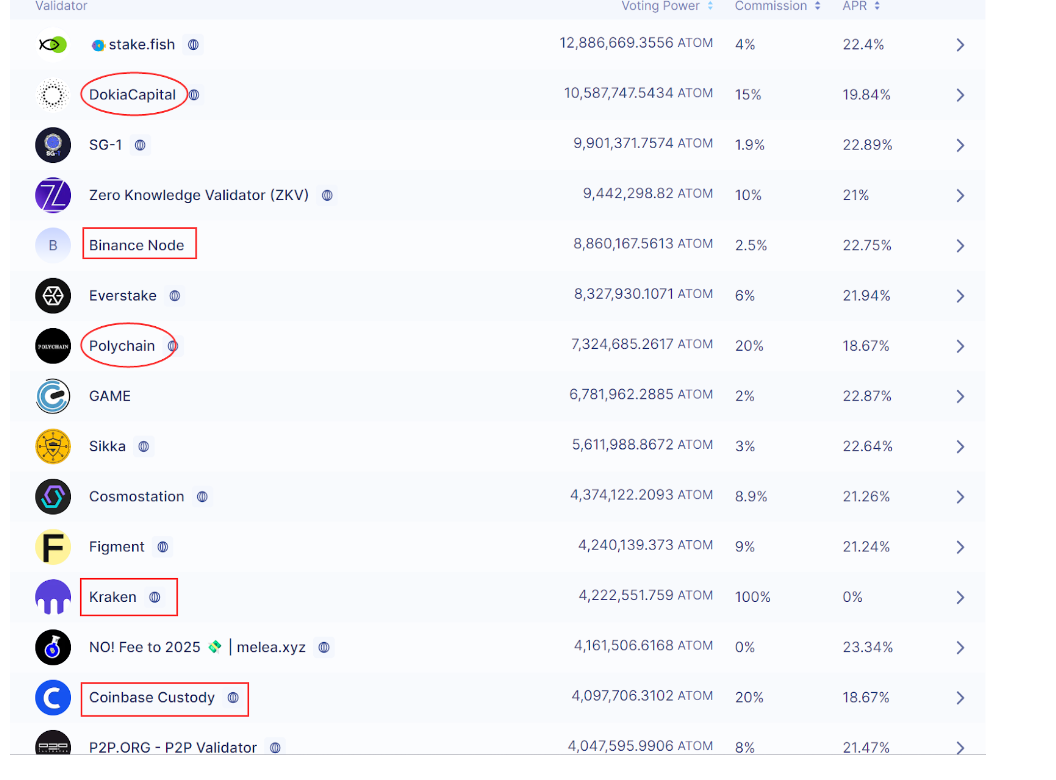Expand the Binance Node row chevron

coord(960,246)
